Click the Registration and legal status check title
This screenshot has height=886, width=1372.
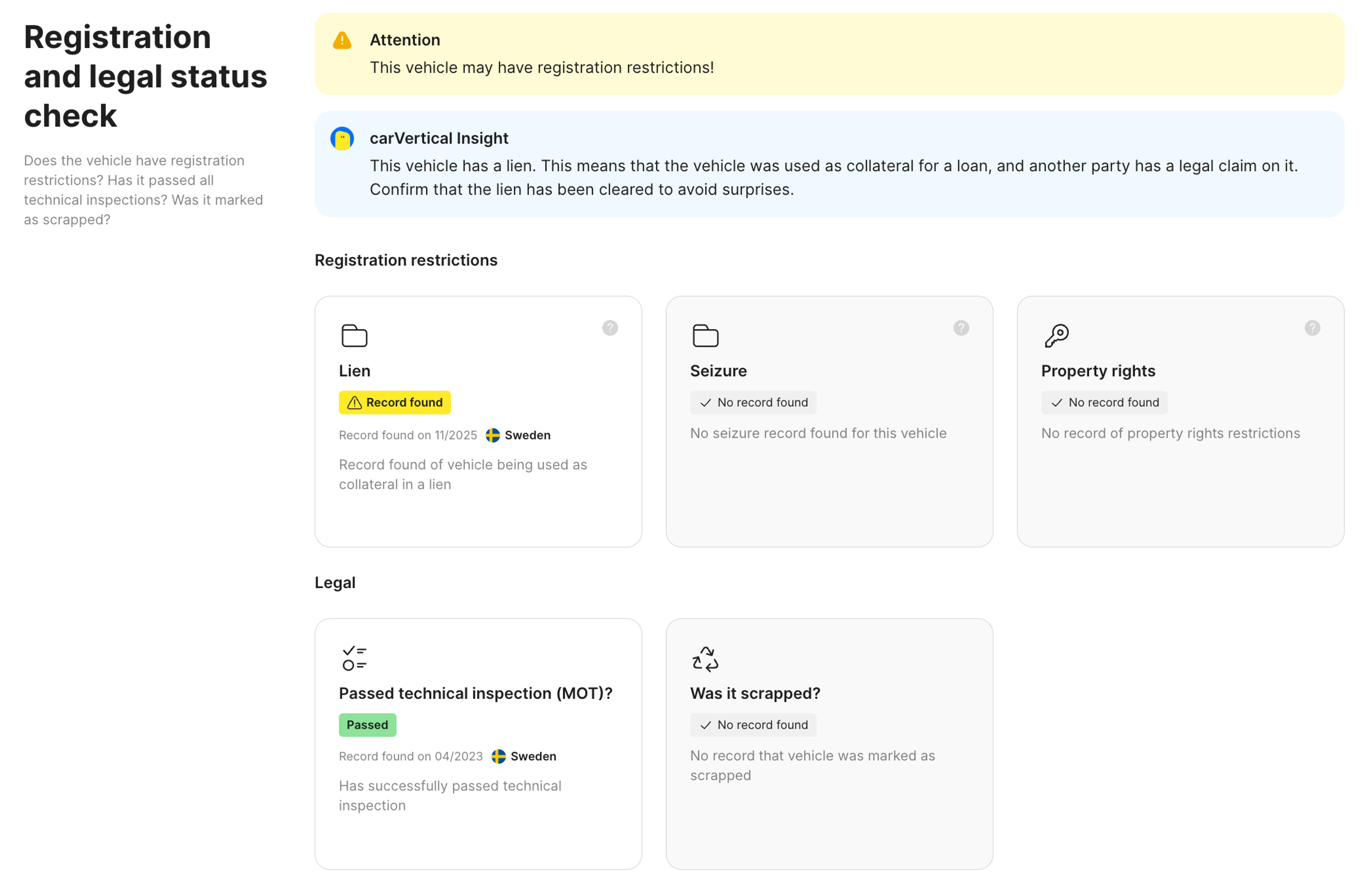[x=145, y=76]
